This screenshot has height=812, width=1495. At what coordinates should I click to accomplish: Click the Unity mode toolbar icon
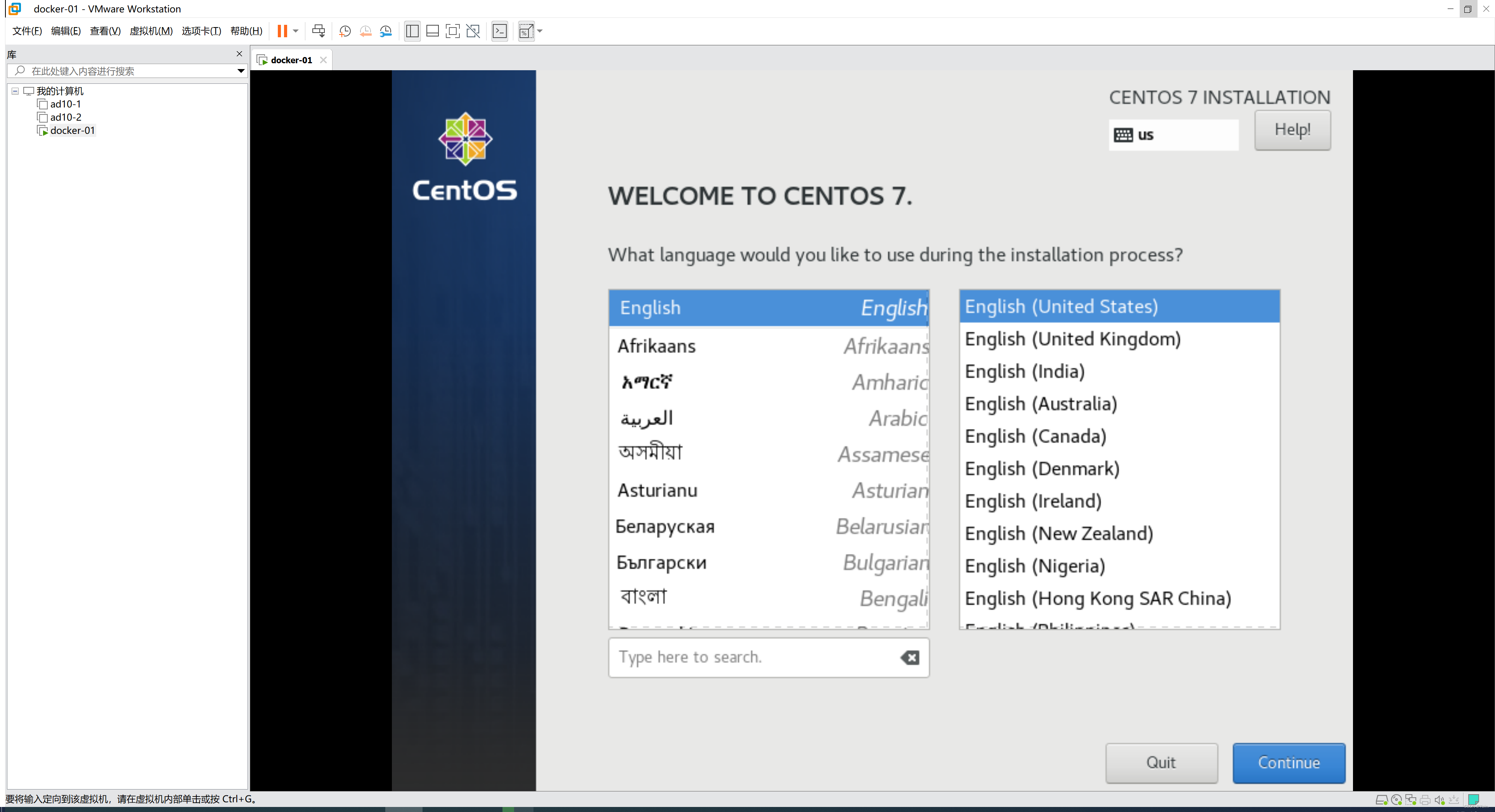point(473,31)
